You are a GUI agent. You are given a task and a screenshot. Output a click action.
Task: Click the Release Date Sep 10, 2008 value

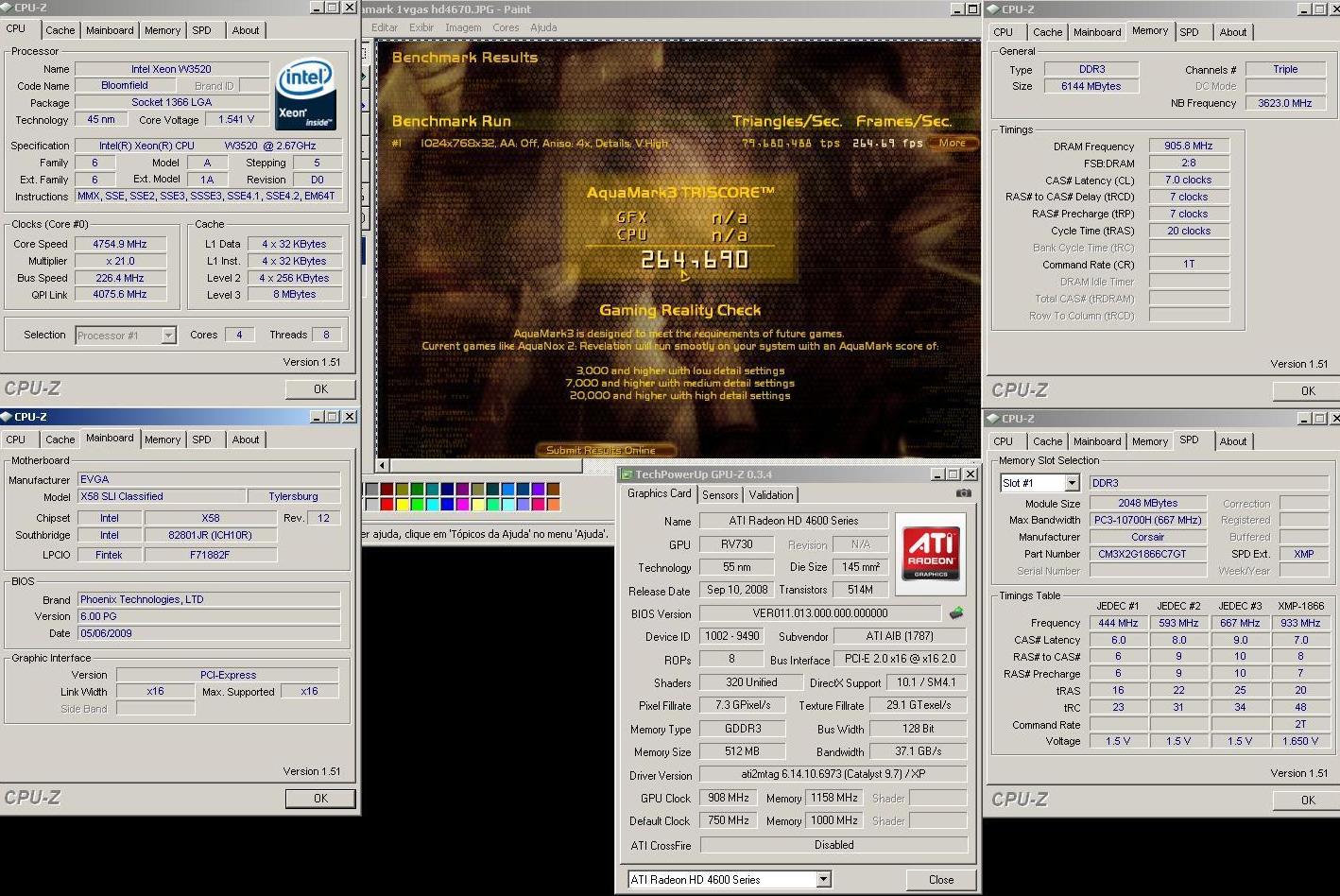click(737, 590)
